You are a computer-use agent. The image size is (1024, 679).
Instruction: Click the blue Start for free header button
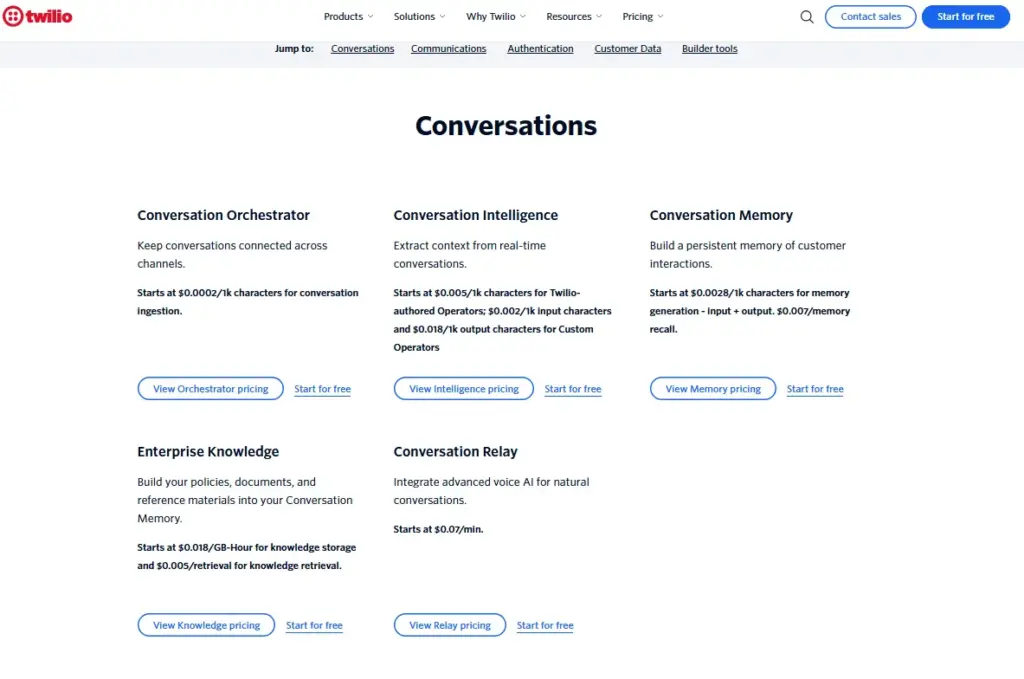click(965, 17)
